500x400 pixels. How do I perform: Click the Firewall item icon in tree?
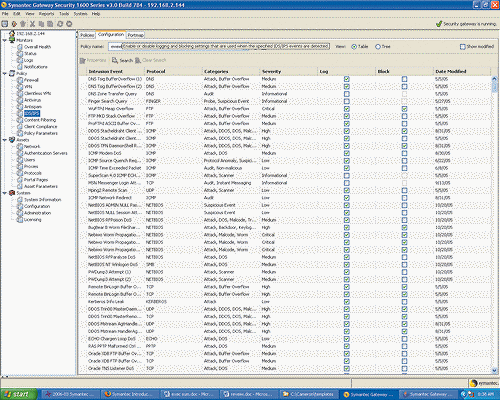pyautogui.click(x=20, y=80)
